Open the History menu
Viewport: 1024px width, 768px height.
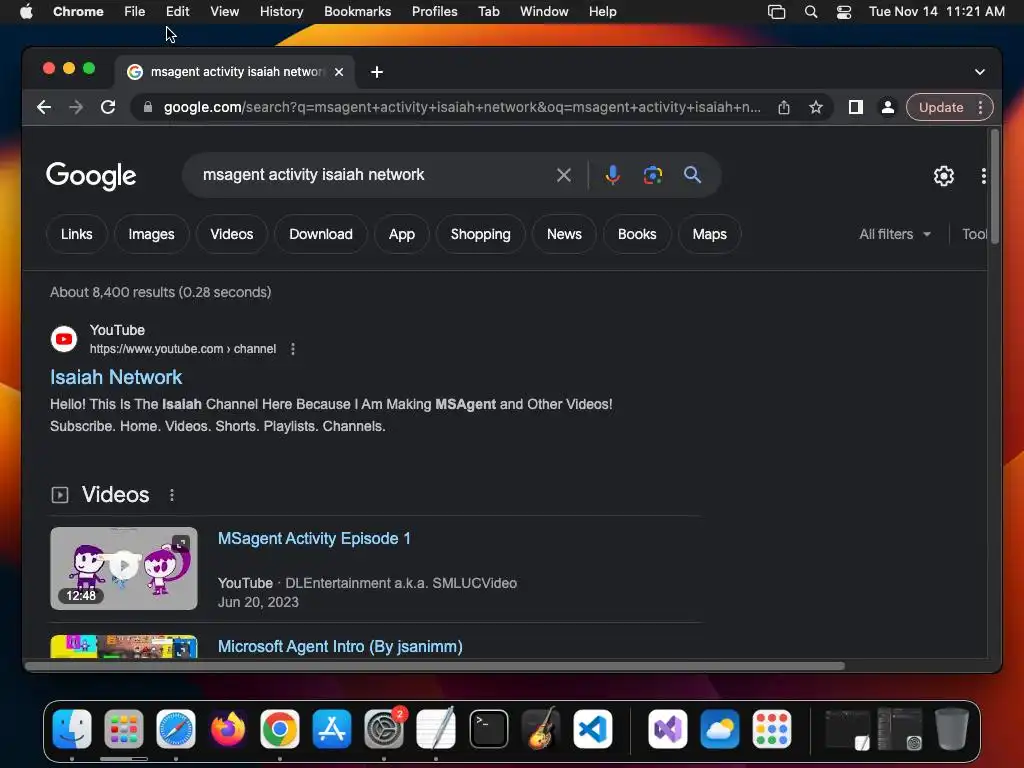pyautogui.click(x=281, y=12)
